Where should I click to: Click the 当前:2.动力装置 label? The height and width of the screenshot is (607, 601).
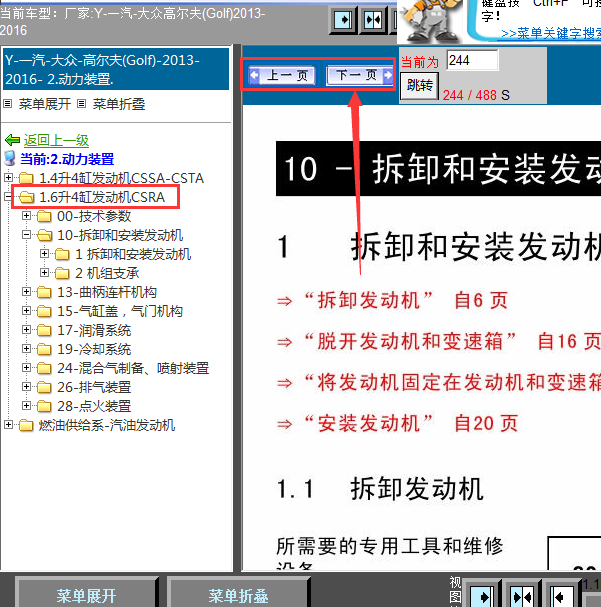(67, 159)
